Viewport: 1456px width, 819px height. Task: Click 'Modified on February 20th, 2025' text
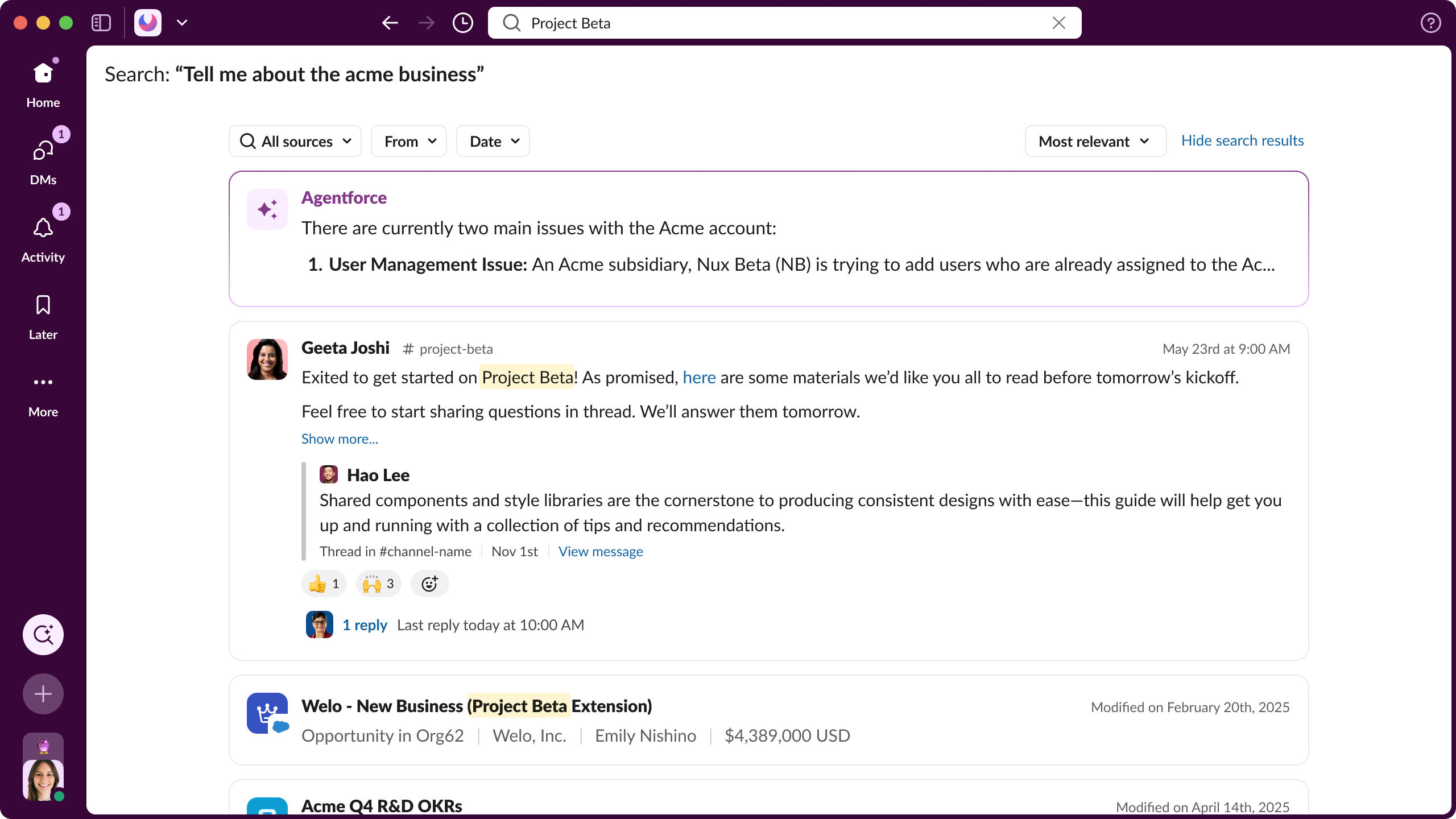[x=1190, y=707]
